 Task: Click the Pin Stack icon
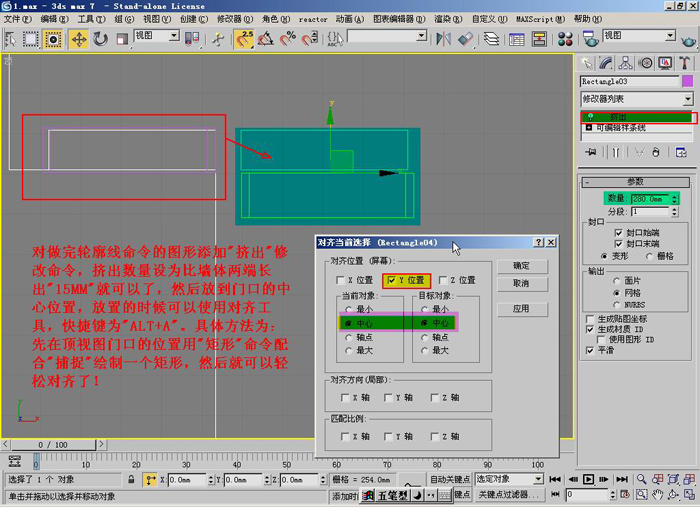click(x=591, y=153)
